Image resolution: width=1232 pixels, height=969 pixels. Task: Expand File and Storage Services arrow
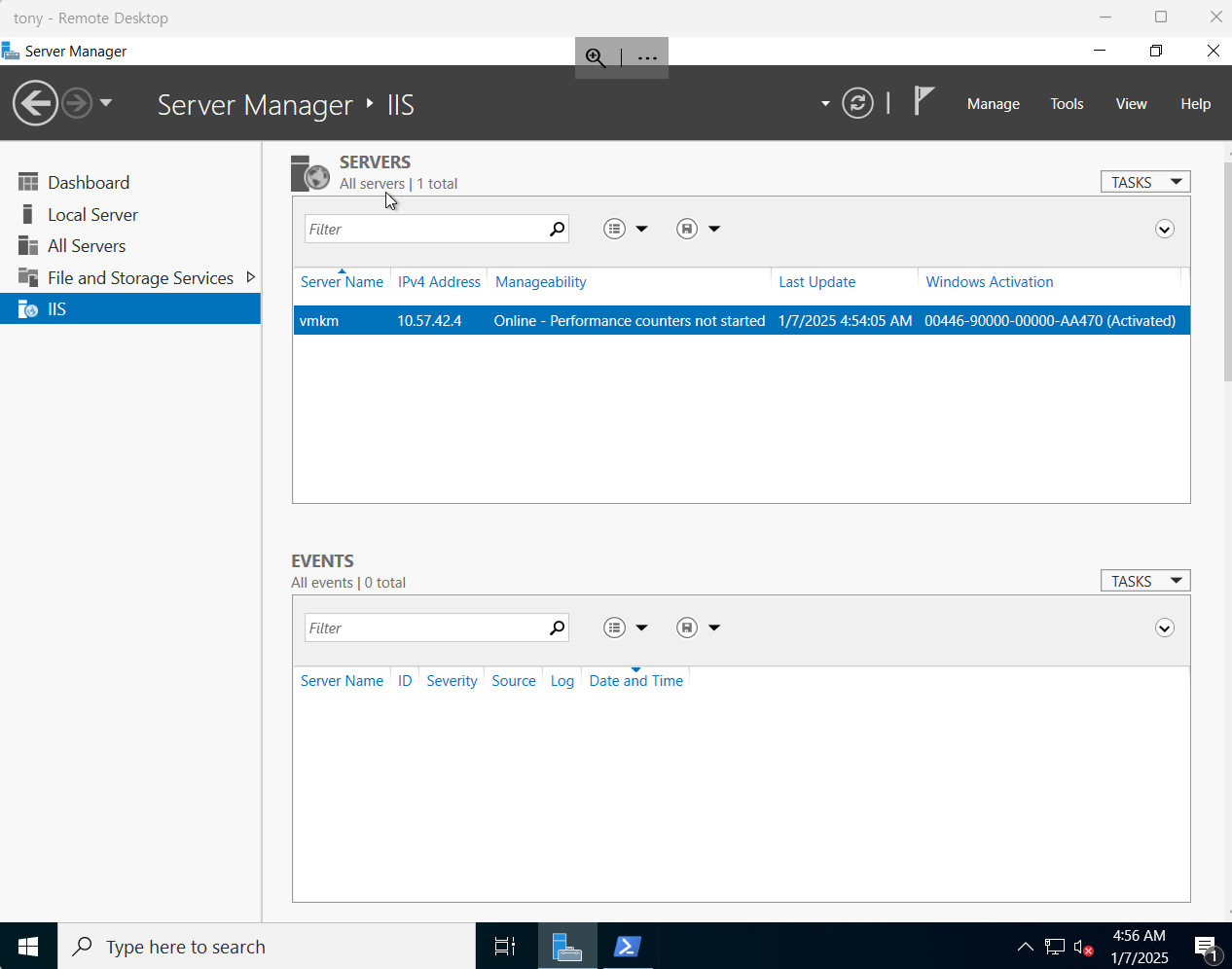(x=250, y=277)
